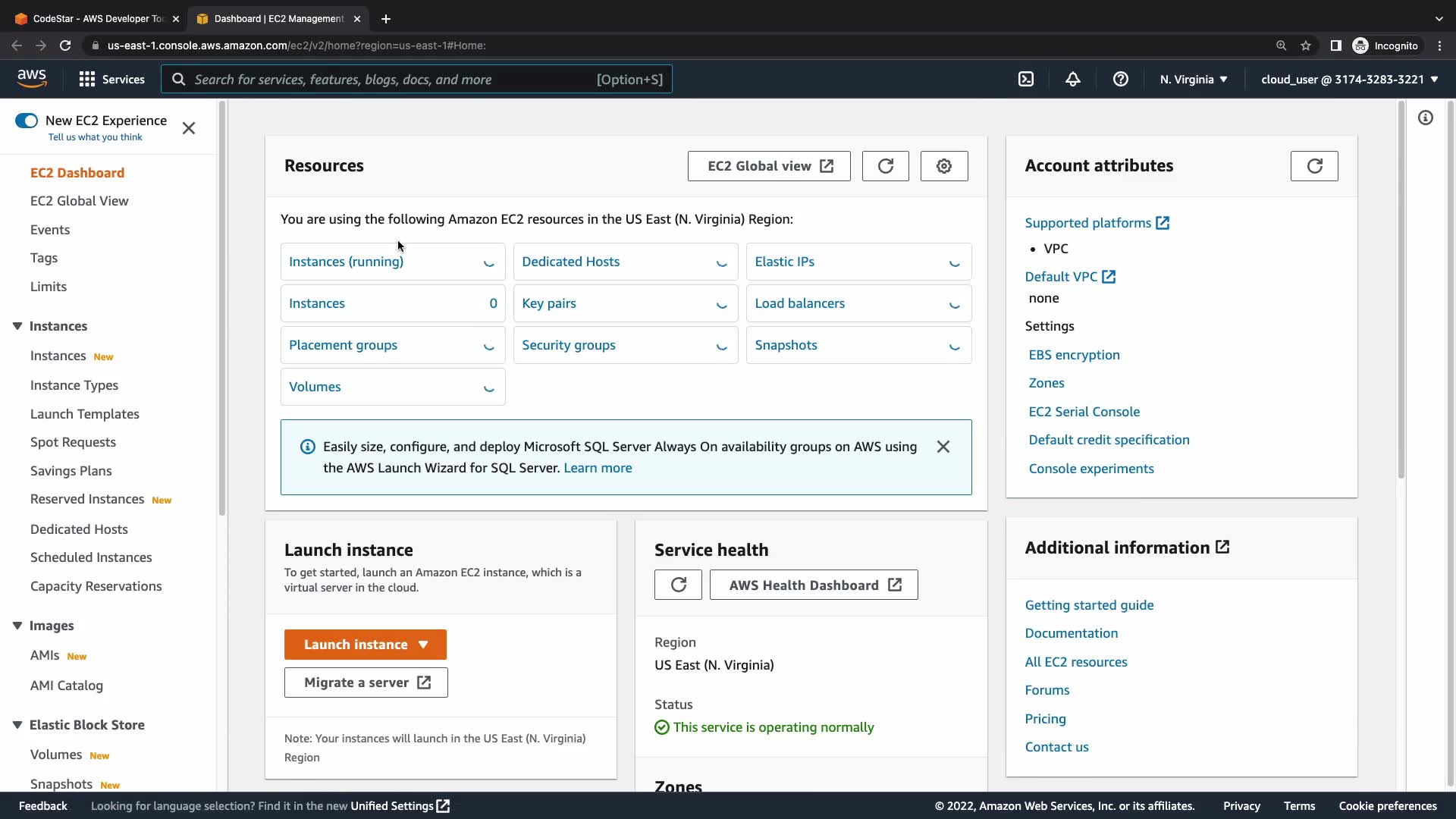Click the AWS search field

coord(416,79)
